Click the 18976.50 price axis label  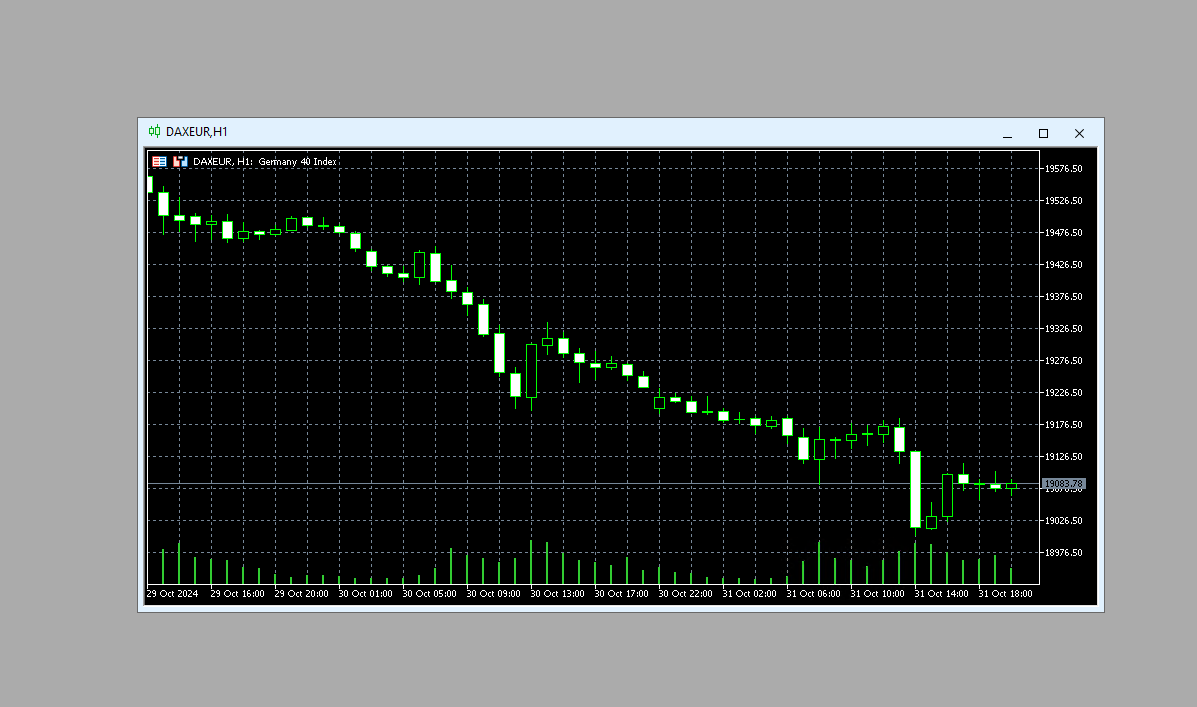pyautogui.click(x=1063, y=552)
